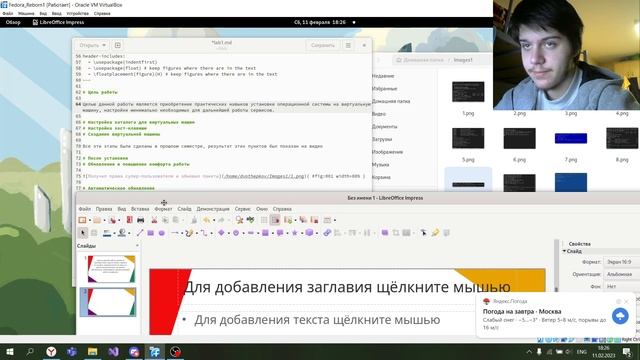640x360 pixels.
Task: Open the Фон background dropdown
Action: click(621, 286)
